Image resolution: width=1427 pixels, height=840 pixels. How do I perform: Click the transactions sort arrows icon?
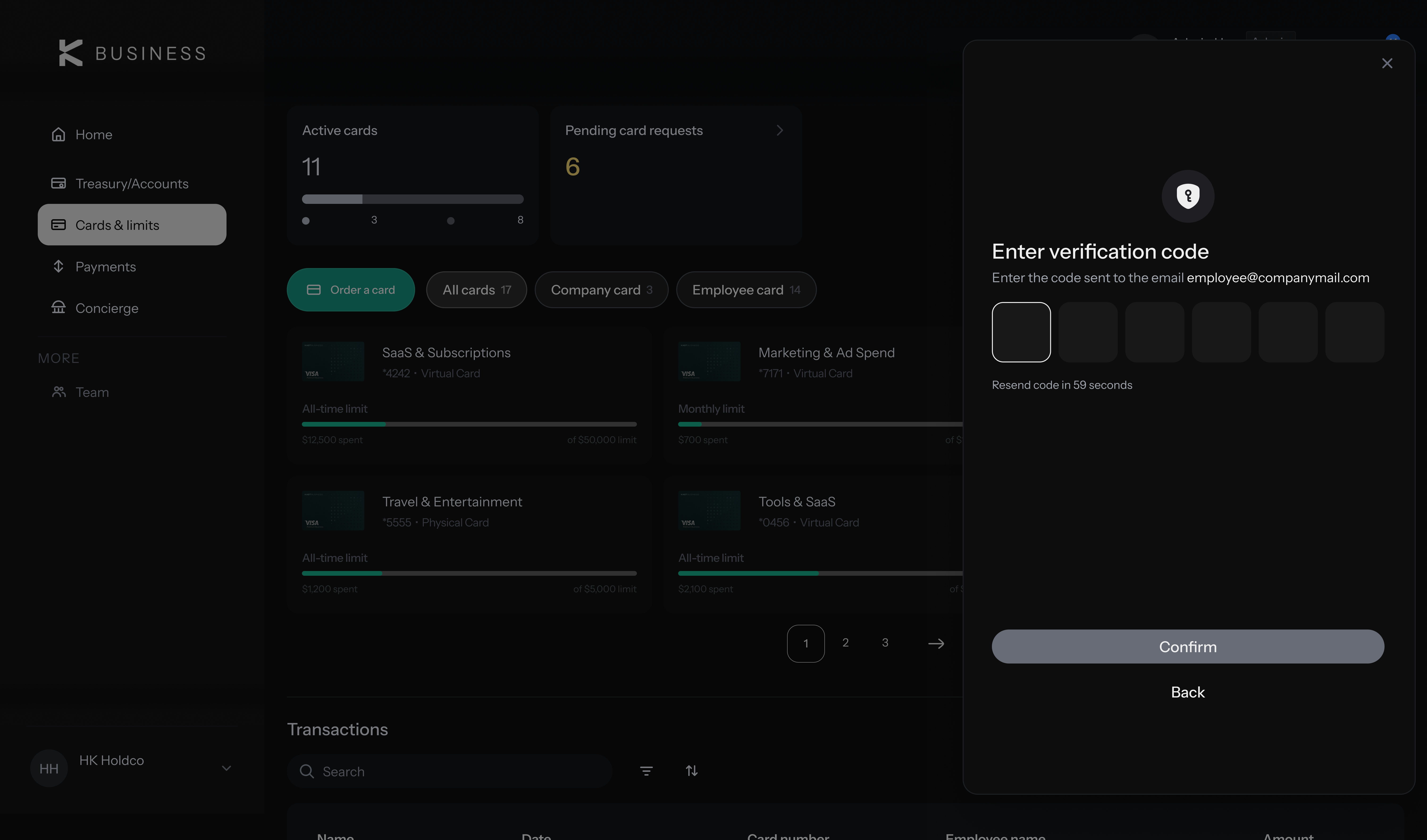pos(691,771)
